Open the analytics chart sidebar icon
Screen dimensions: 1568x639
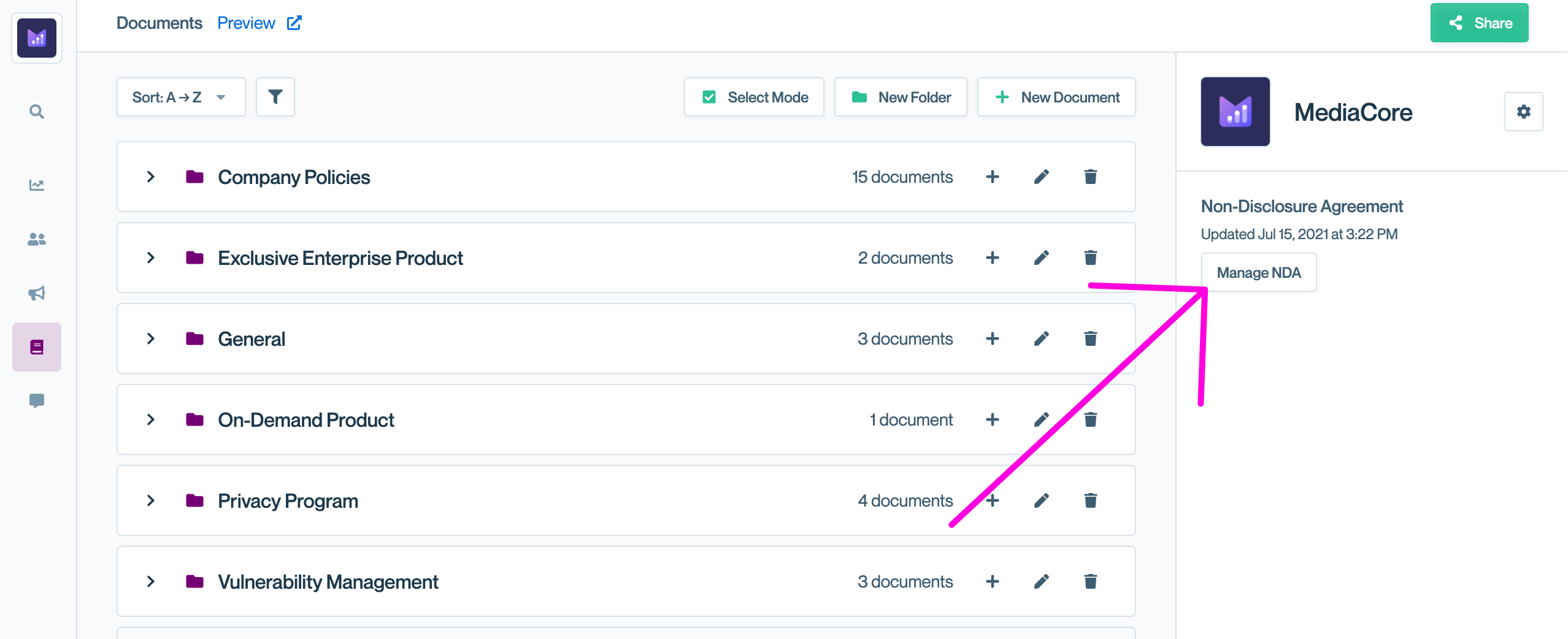click(x=37, y=185)
